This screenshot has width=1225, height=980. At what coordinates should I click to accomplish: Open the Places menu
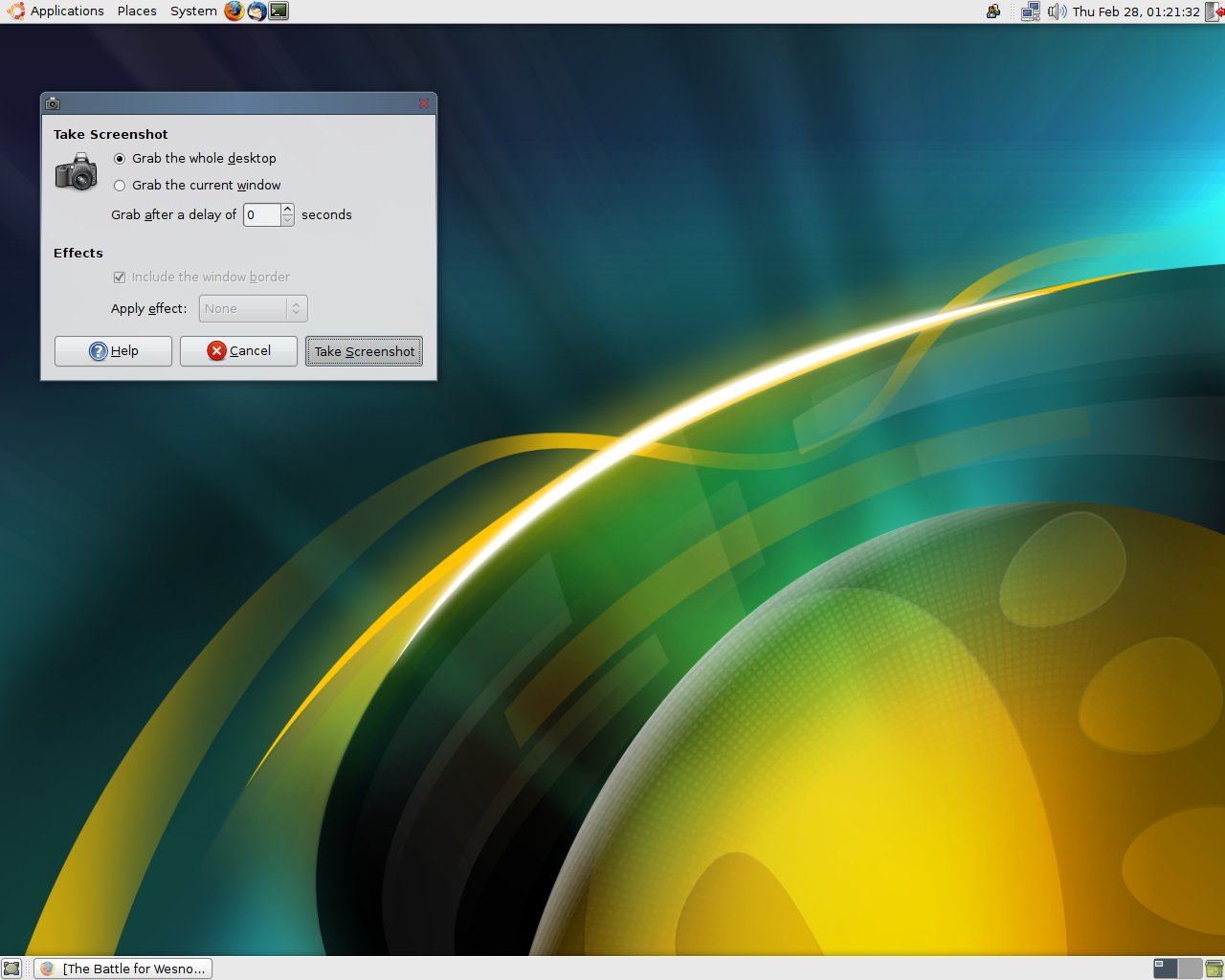click(137, 11)
